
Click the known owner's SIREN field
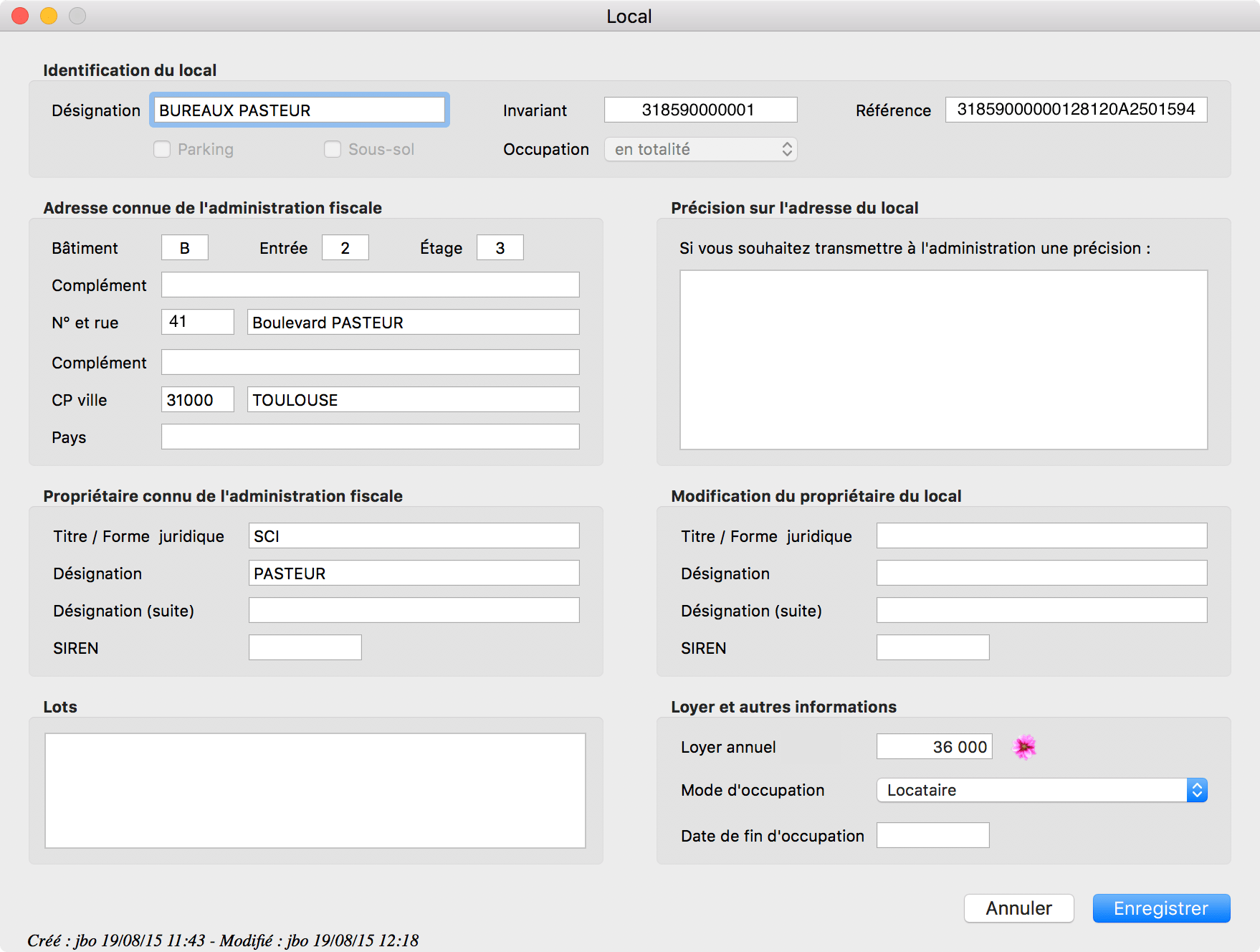[305, 647]
